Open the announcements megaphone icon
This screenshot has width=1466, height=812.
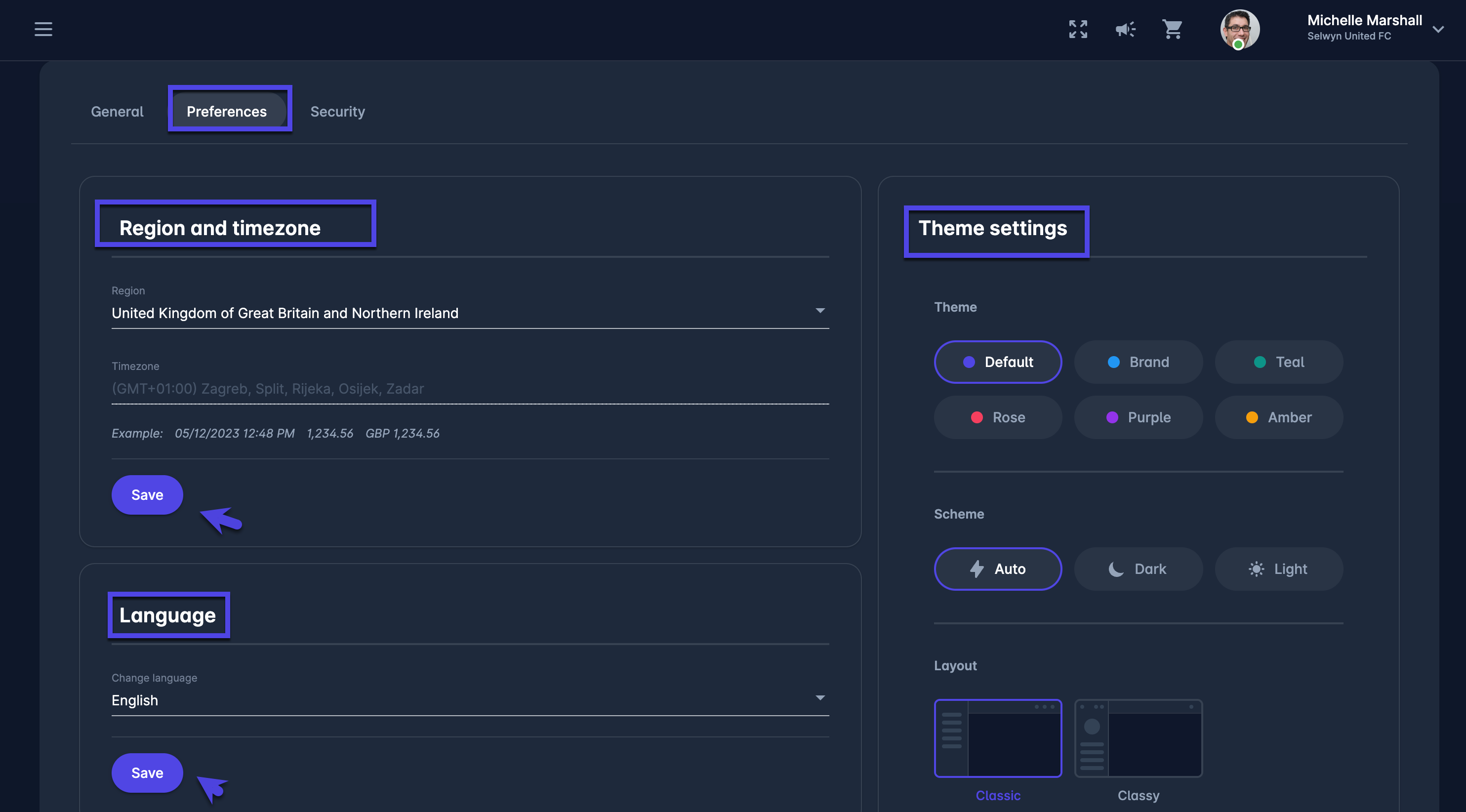pos(1125,29)
